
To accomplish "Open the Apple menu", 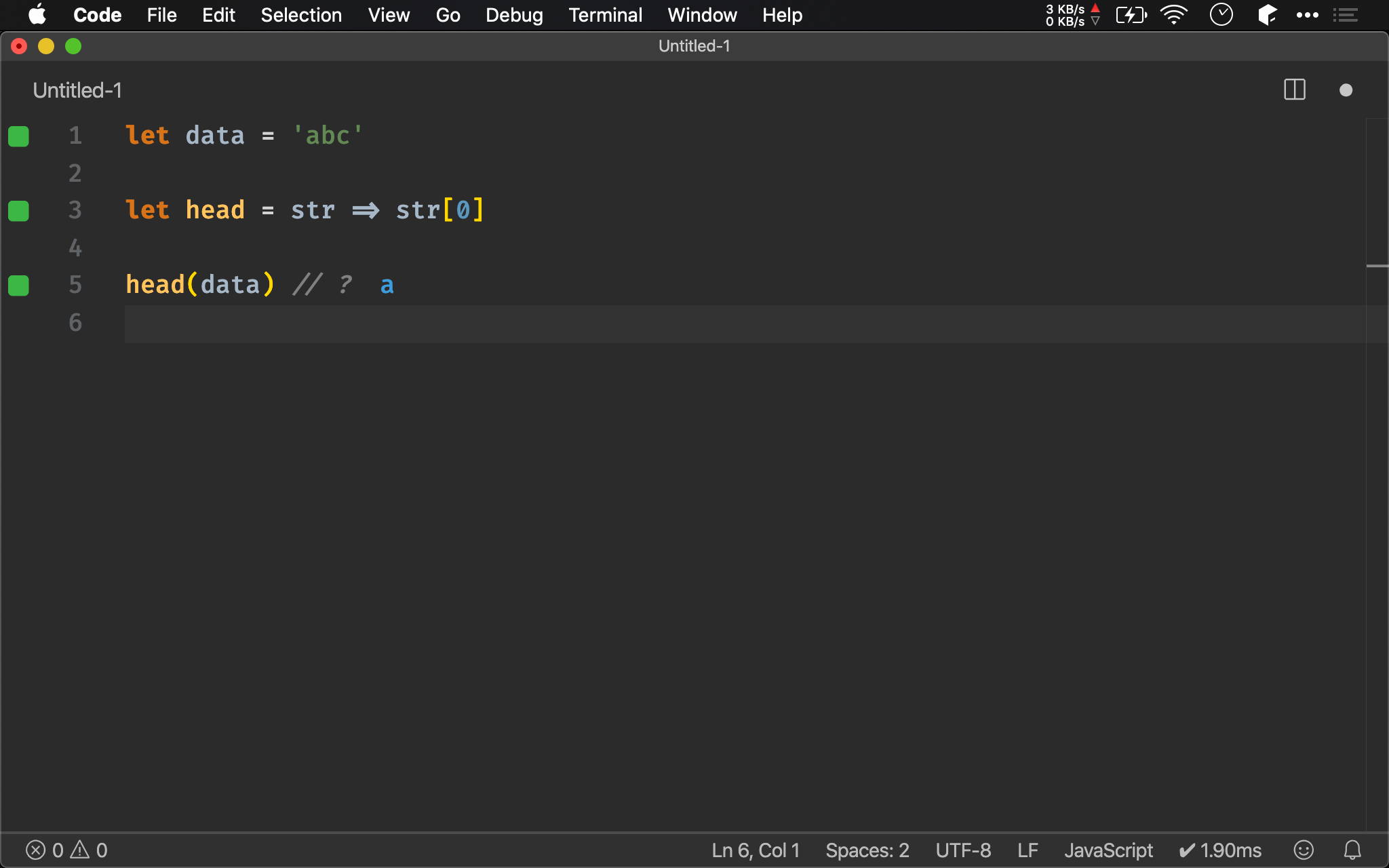I will 37,15.
